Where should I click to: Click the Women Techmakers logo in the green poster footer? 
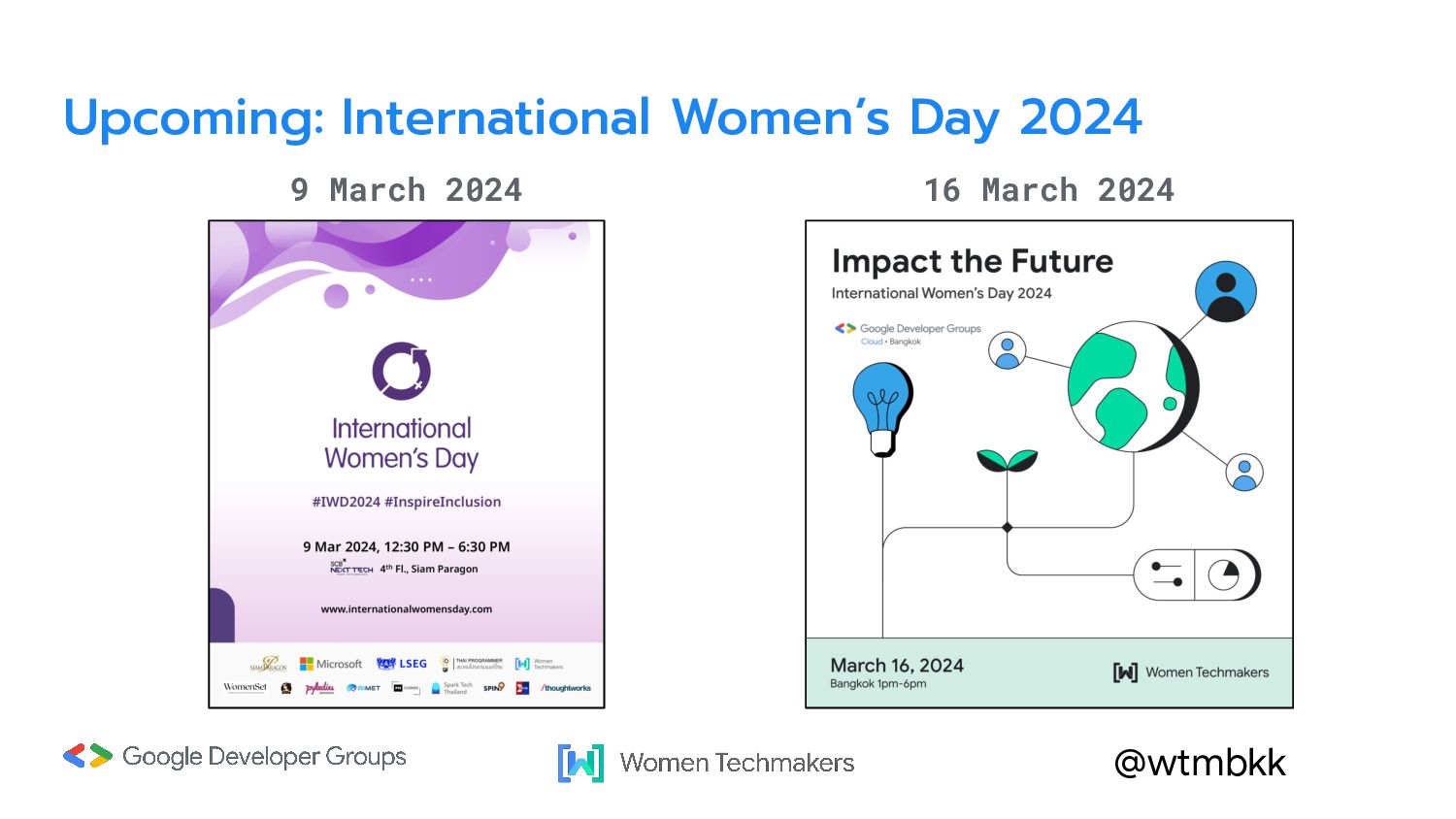(1191, 672)
